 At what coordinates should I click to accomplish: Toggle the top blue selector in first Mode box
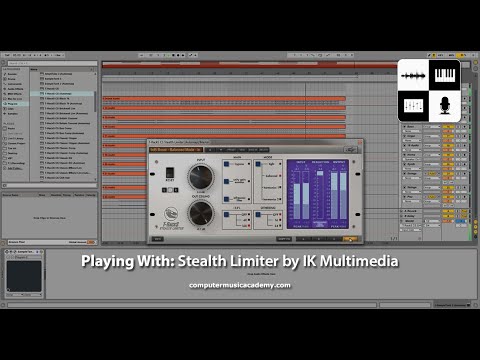point(226,164)
